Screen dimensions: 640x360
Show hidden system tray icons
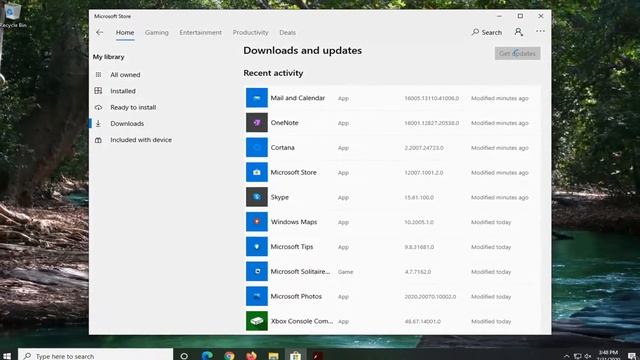(x=567, y=356)
